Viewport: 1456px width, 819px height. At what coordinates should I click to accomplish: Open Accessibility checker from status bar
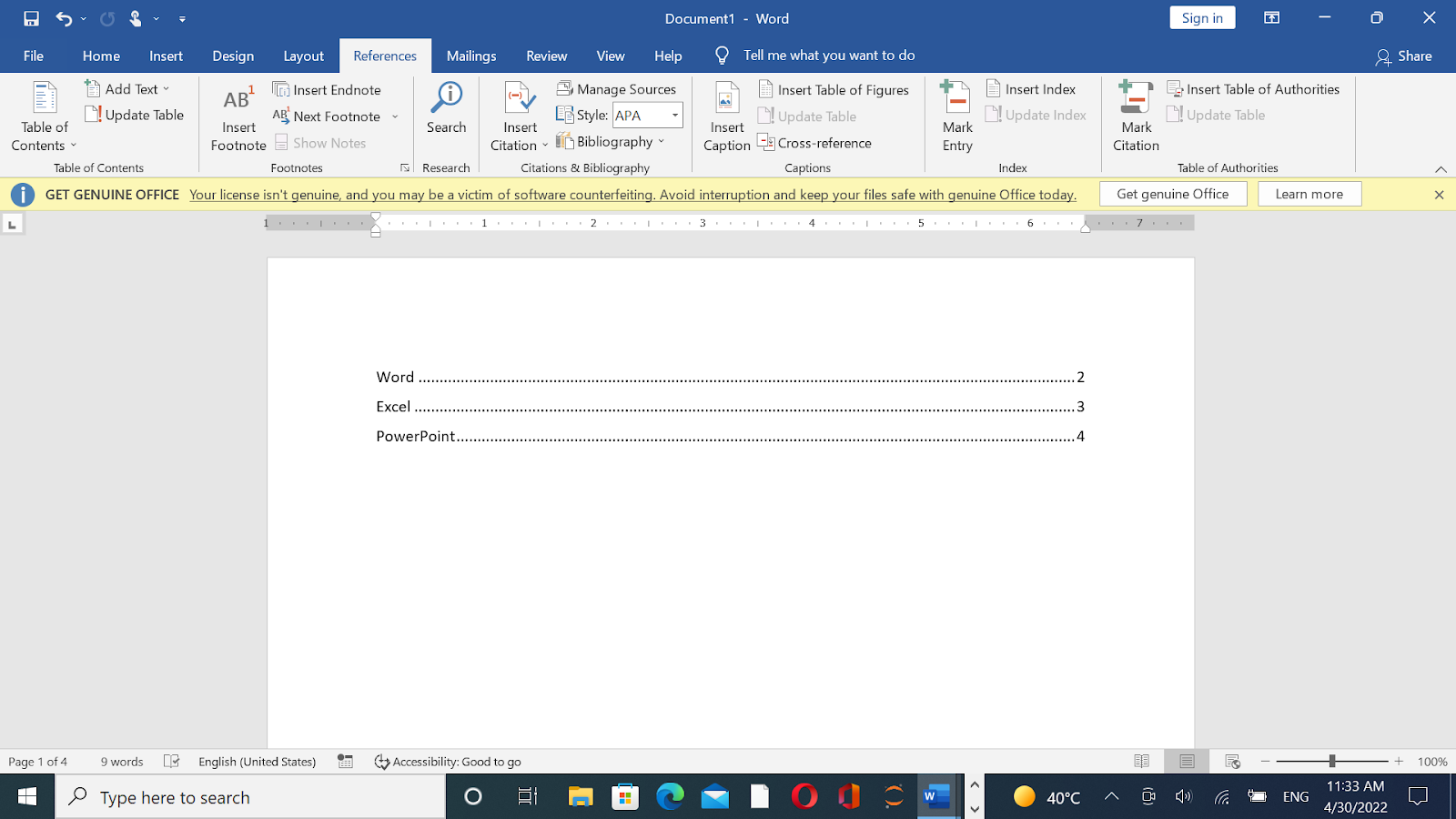coord(448,762)
